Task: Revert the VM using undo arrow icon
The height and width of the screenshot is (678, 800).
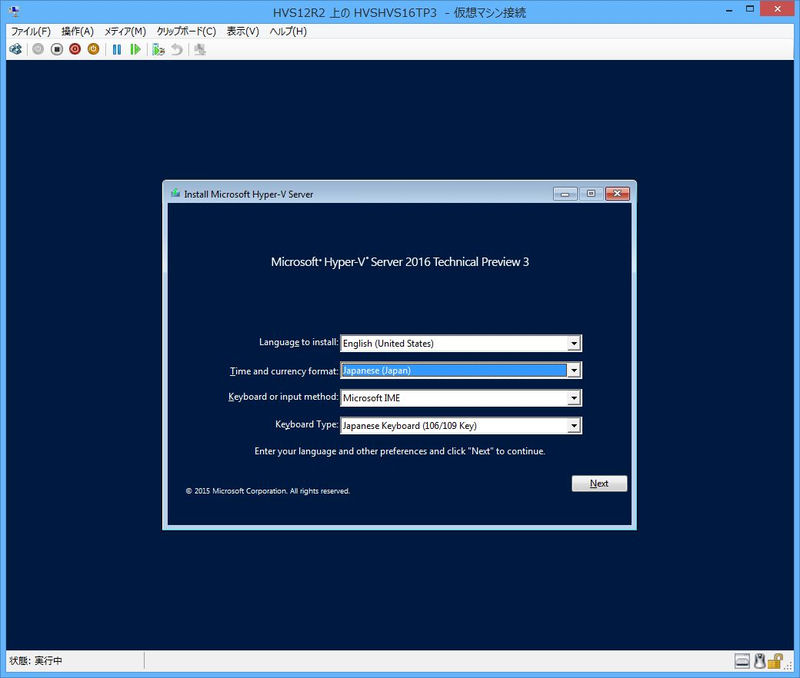Action: 177,49
